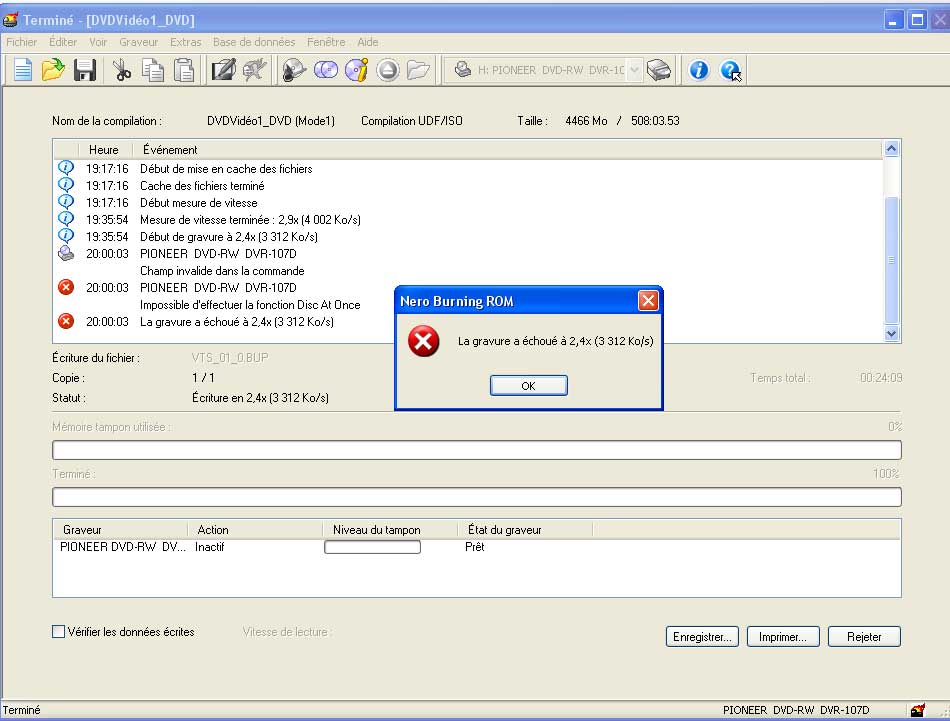Image resolution: width=950 pixels, height=721 pixels.
Task: Click the Copy Disc double-disc icon
Action: tap(326, 70)
